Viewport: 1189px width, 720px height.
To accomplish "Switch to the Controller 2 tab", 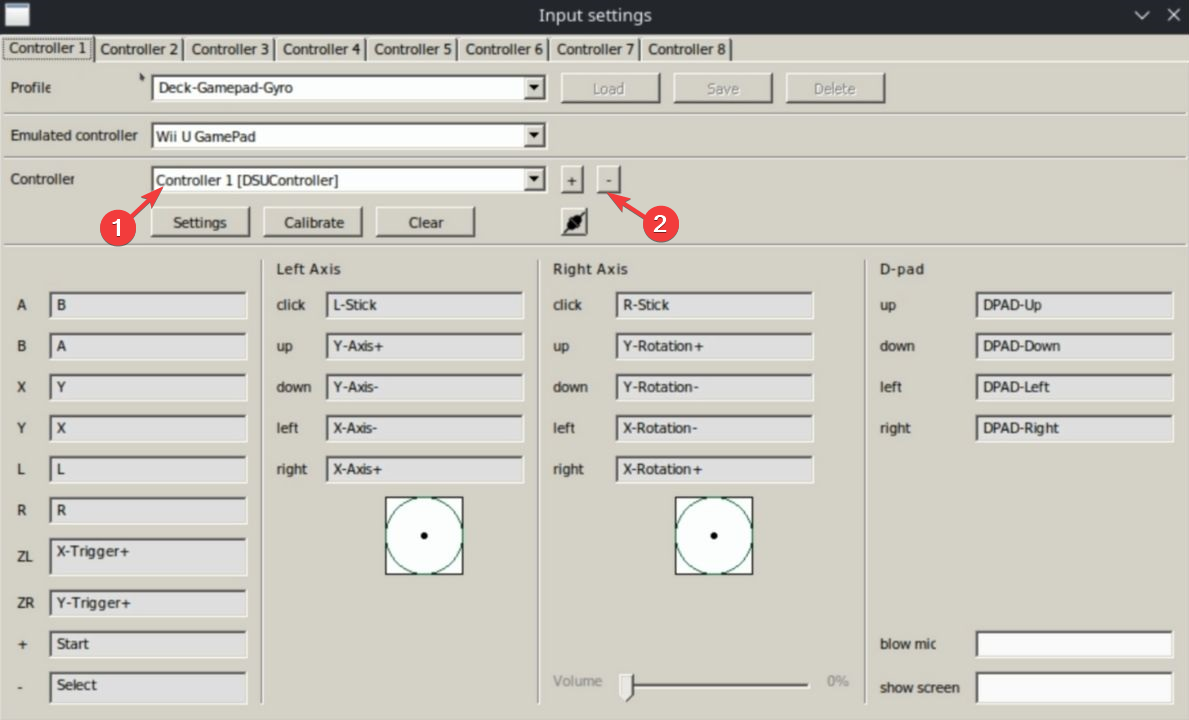I will [139, 49].
